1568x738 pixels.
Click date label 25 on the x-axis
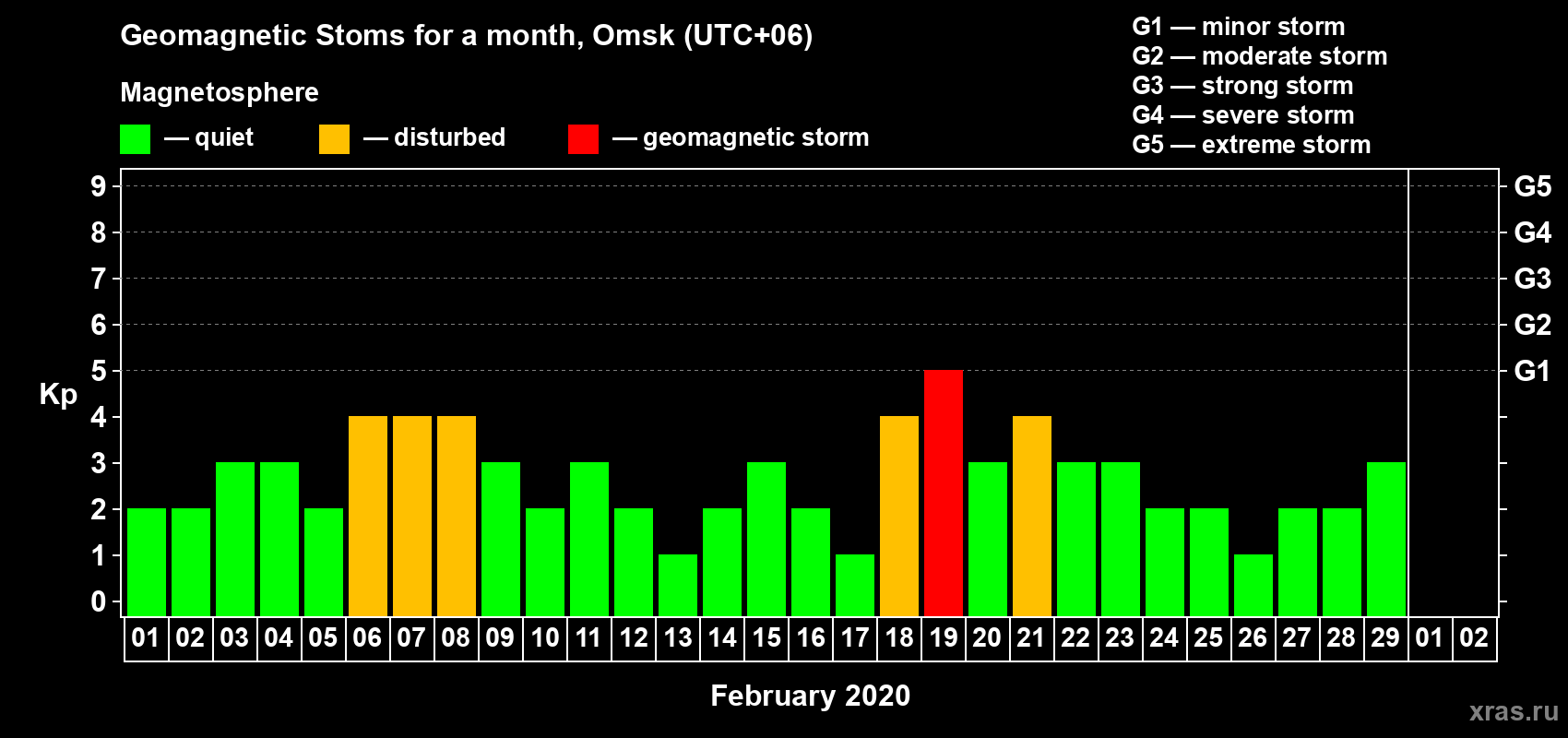pyautogui.click(x=1209, y=638)
